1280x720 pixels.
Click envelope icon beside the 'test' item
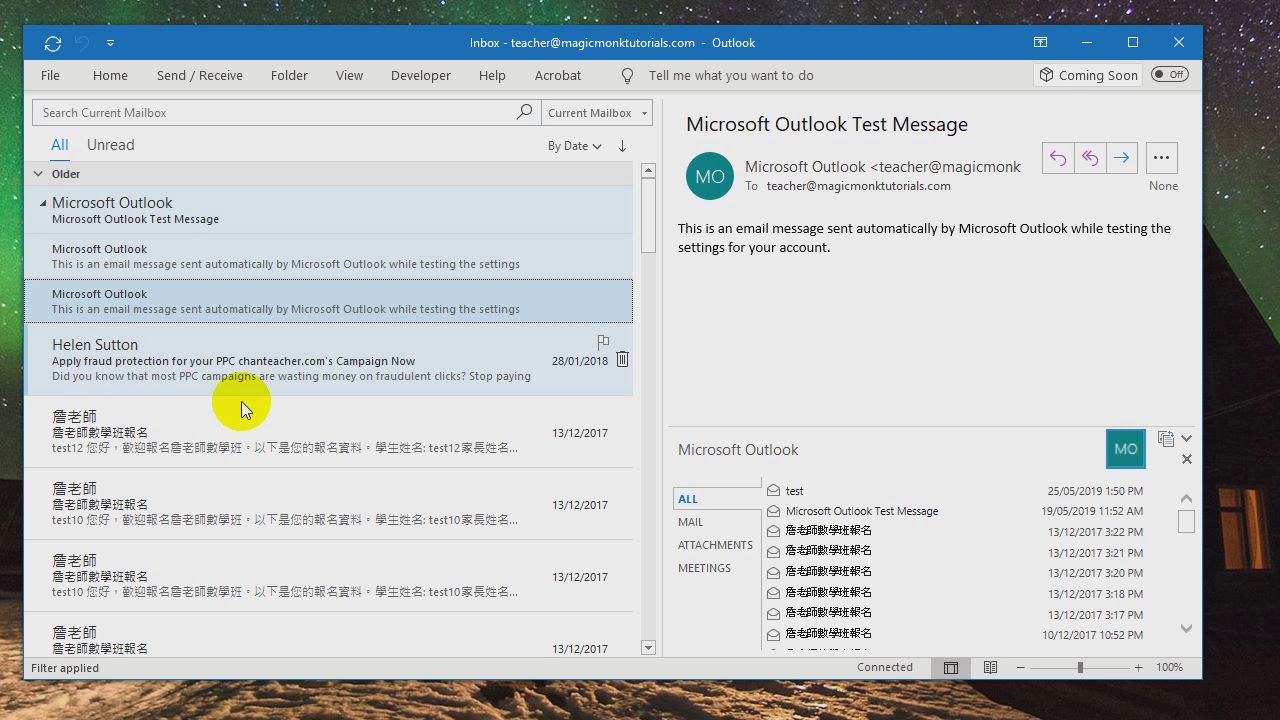773,491
